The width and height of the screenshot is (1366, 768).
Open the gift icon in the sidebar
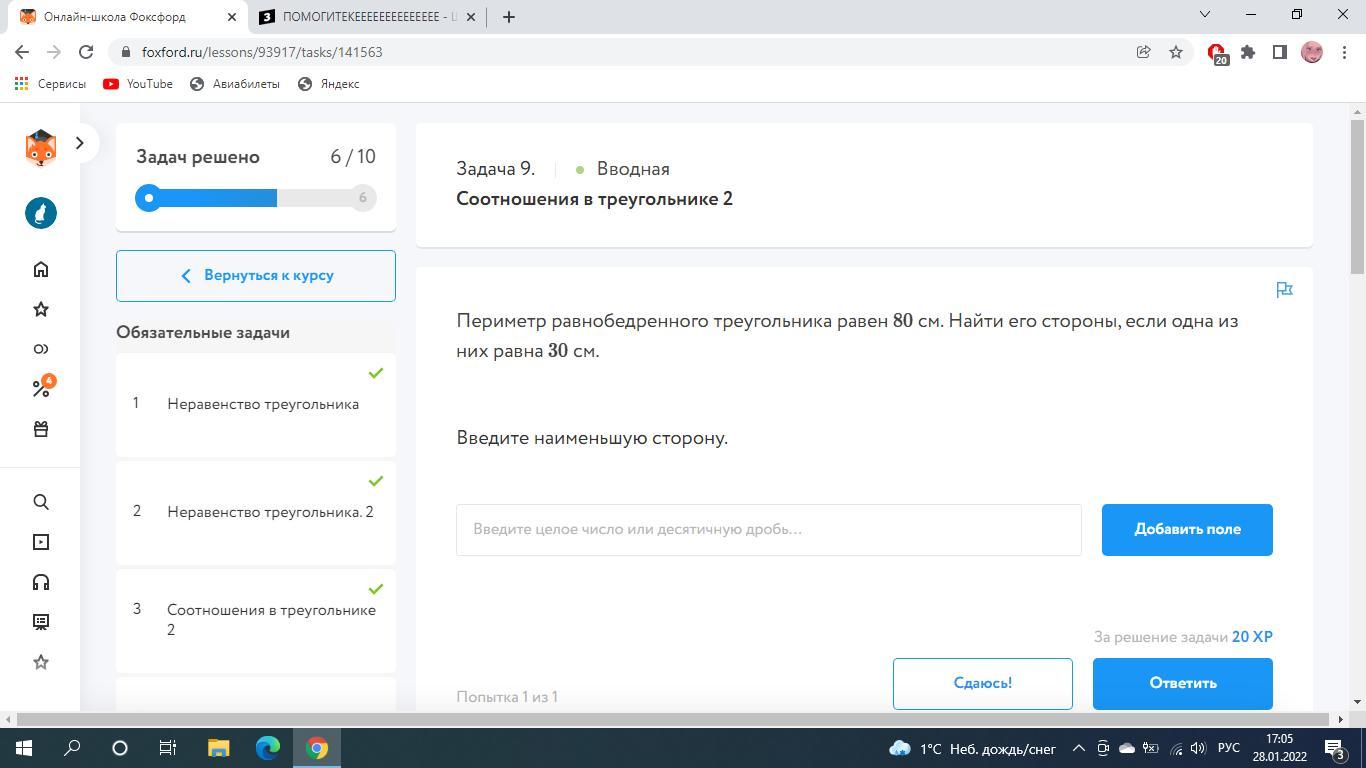41,429
